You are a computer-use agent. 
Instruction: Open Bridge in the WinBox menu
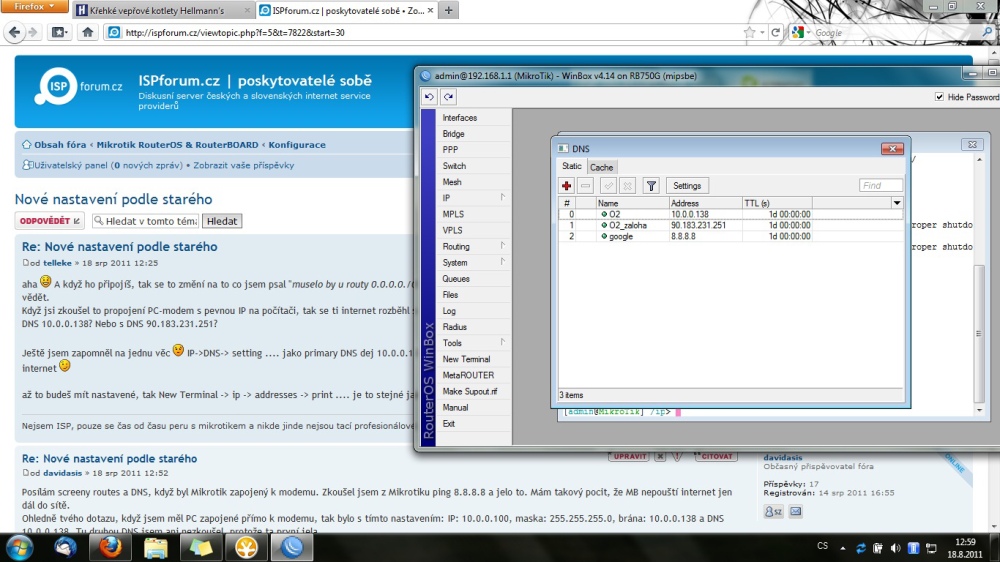pyautogui.click(x=453, y=133)
